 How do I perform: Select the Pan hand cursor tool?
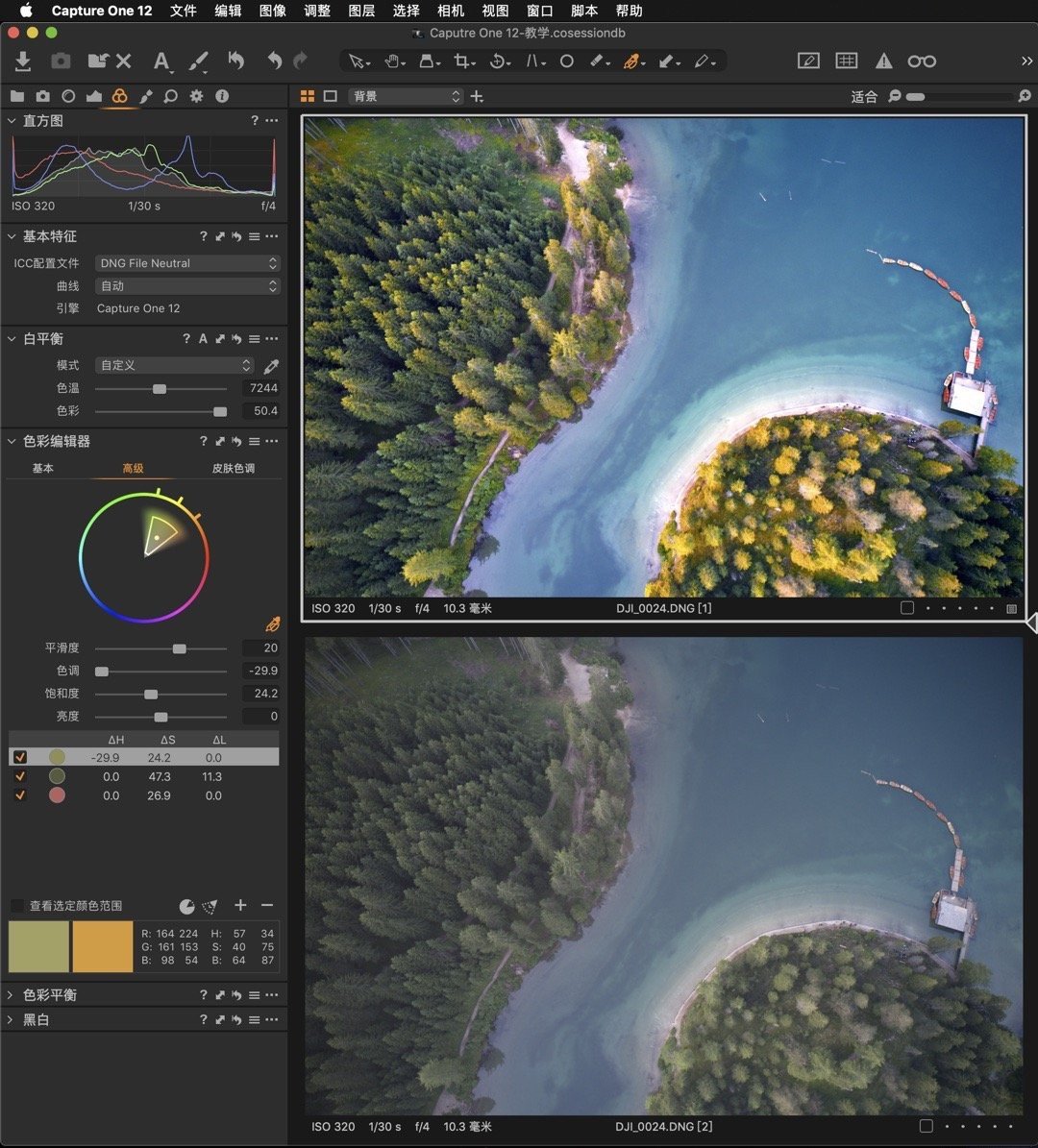point(393,61)
